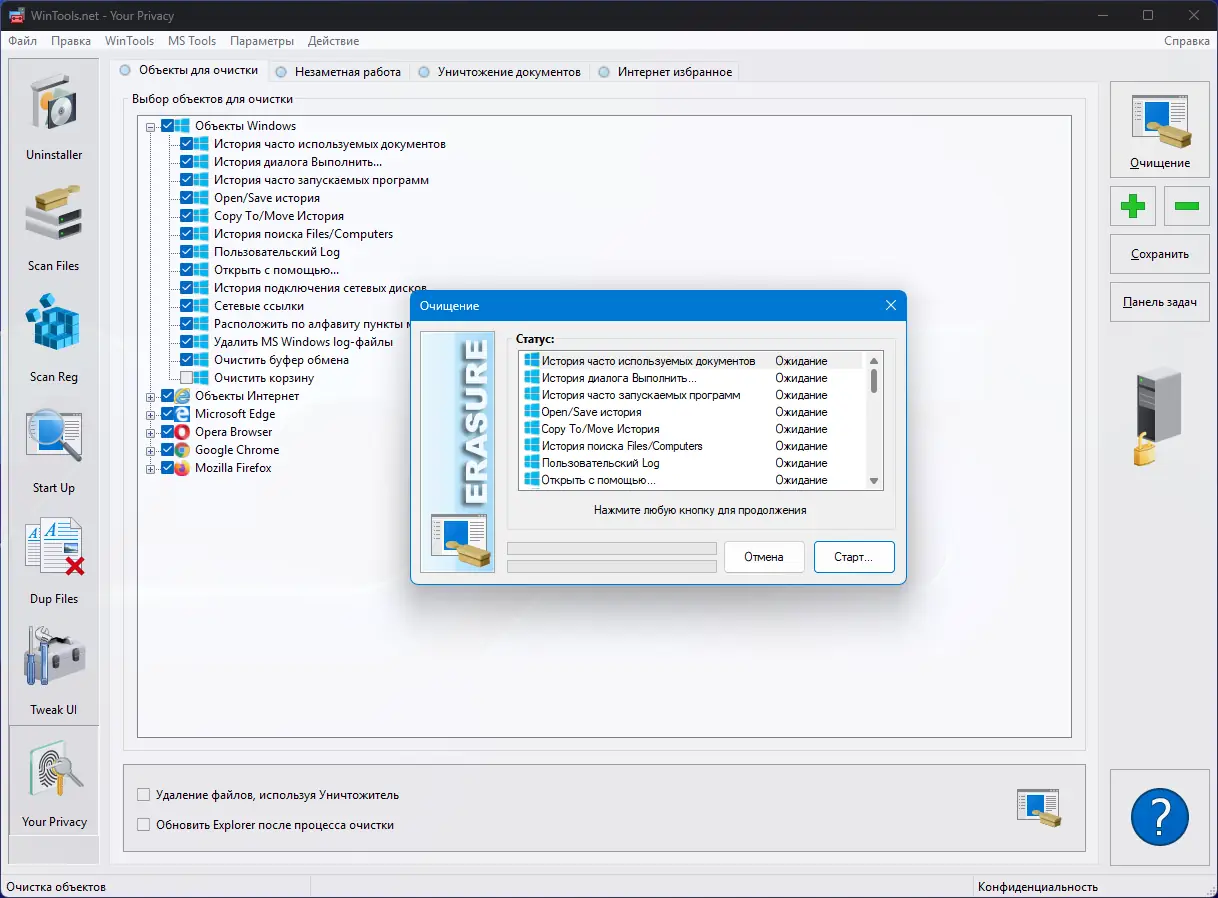Viewport: 1218px width, 898px height.
Task: Click the server with padlock icon
Action: click(1158, 416)
